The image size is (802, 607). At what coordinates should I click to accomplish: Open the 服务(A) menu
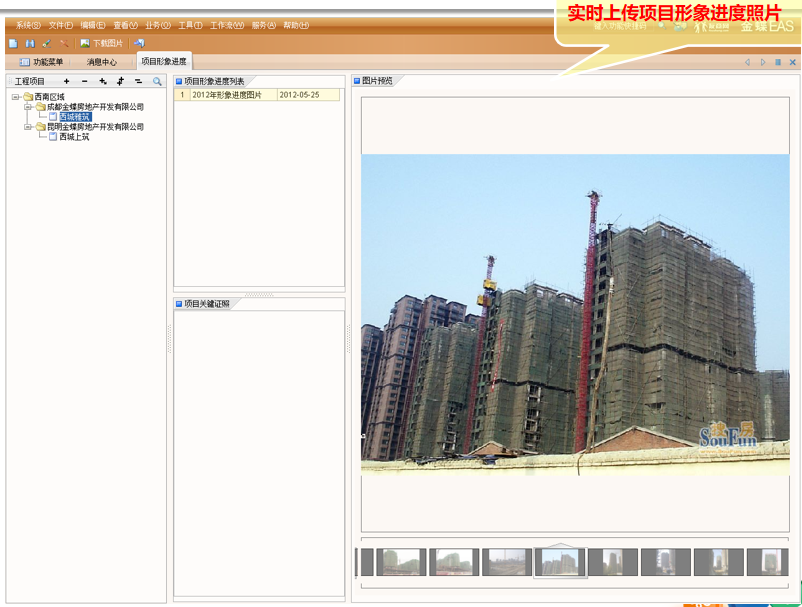click(263, 25)
